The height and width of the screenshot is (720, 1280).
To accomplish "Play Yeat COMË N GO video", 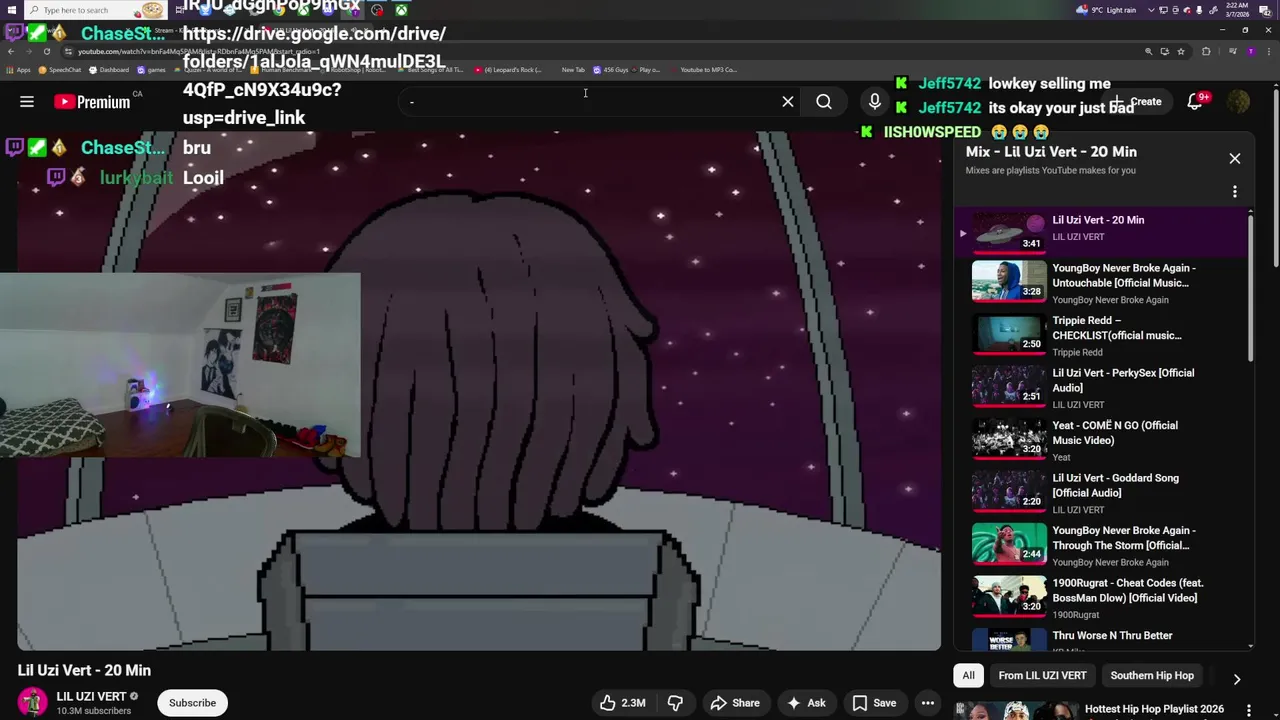I will click(1100, 441).
